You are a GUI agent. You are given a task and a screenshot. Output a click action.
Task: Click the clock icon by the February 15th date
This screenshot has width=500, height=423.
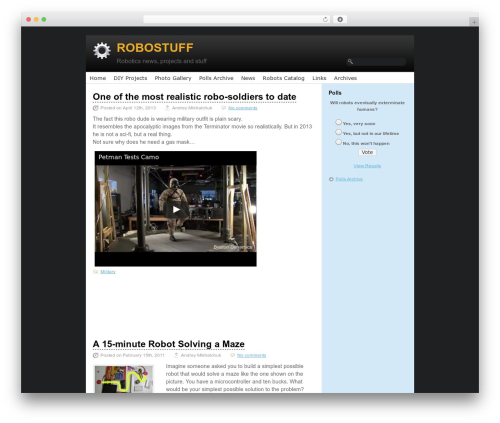(96, 355)
